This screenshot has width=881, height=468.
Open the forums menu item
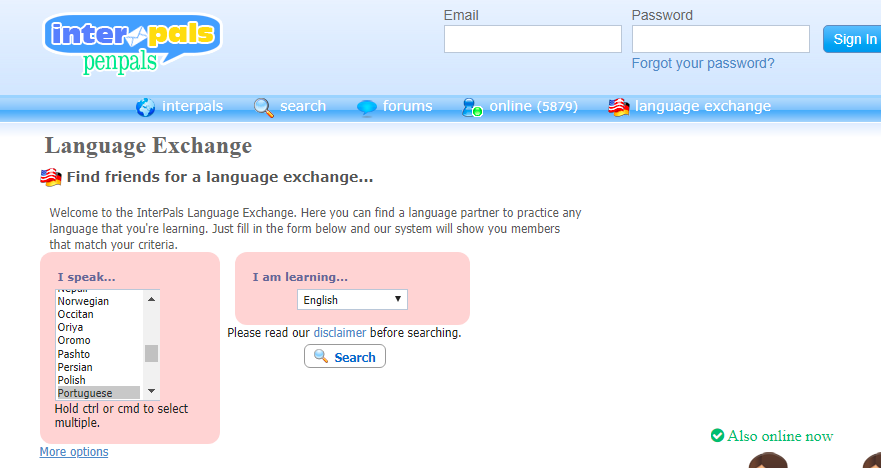point(407,106)
